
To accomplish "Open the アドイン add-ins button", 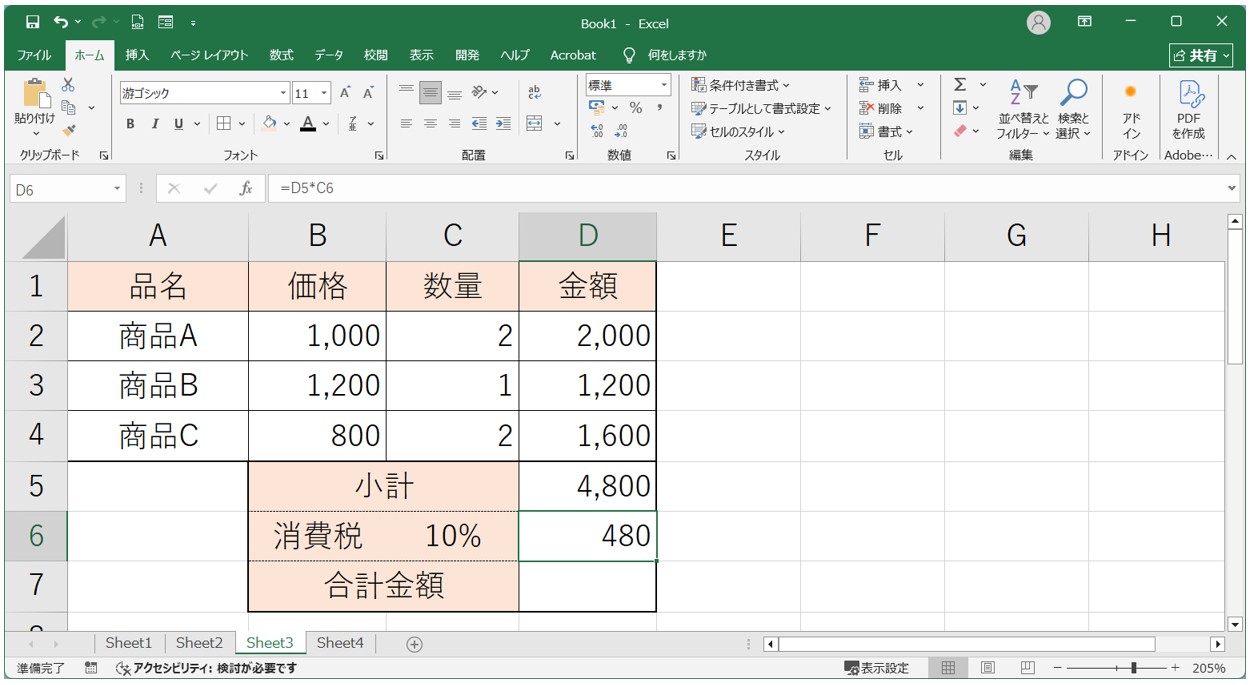I will click(1131, 110).
